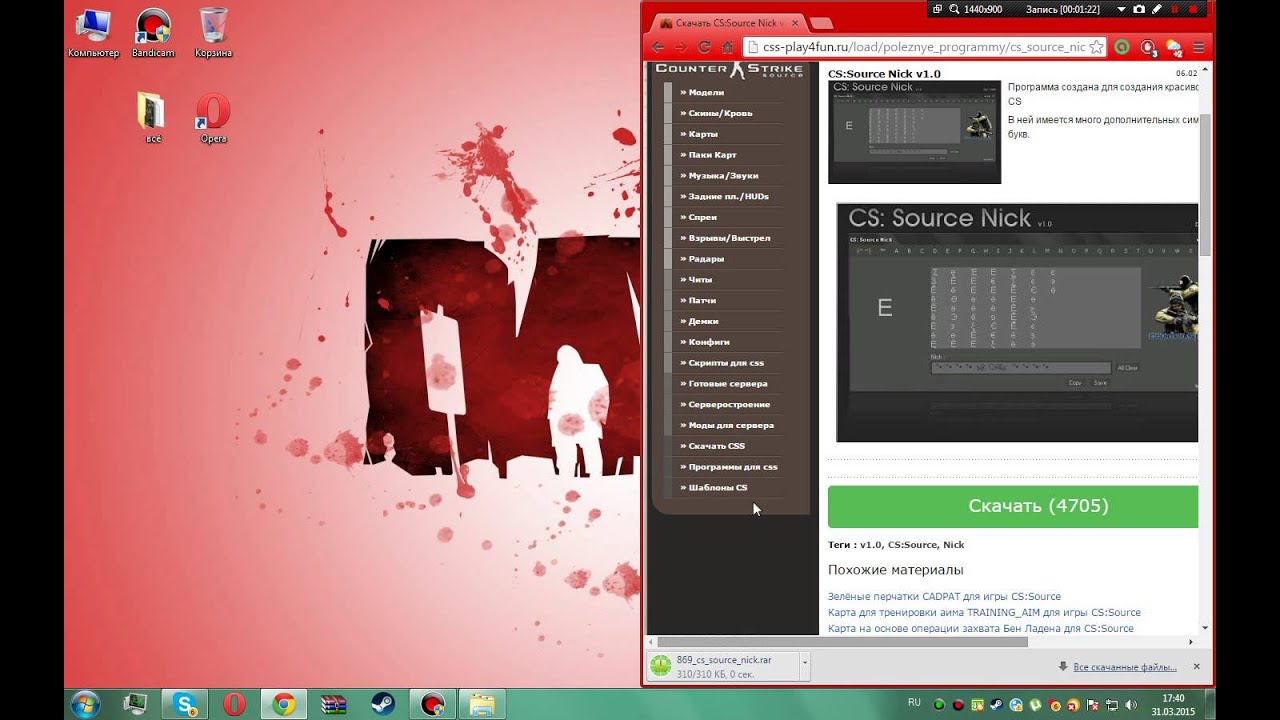Open the Chrome hamburger menu
This screenshot has height=720, width=1280.
[x=1198, y=47]
